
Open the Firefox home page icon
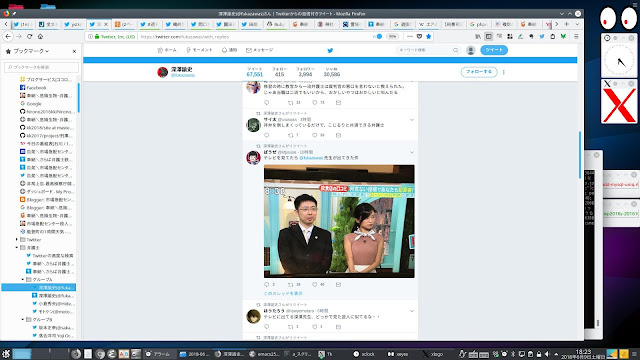(40, 36)
